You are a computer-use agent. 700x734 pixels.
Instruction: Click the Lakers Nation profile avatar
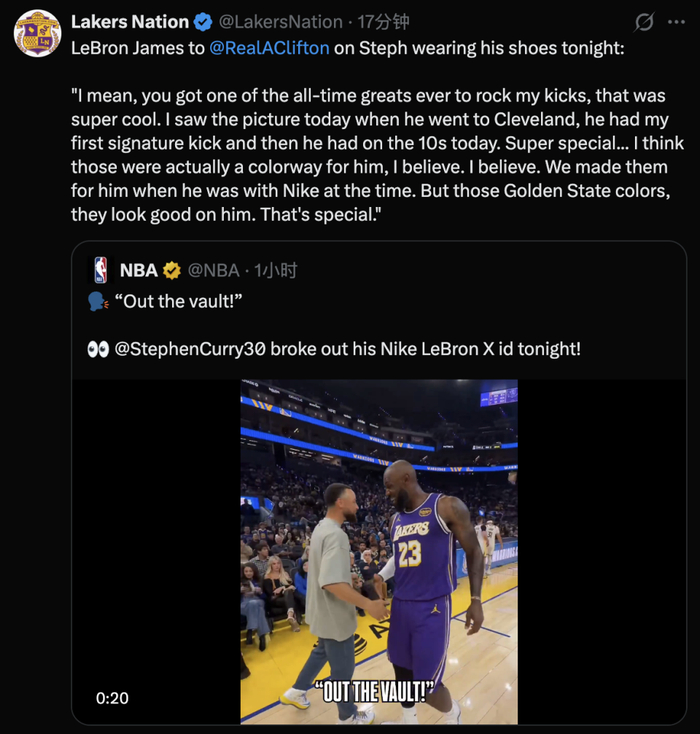[x=37, y=33]
